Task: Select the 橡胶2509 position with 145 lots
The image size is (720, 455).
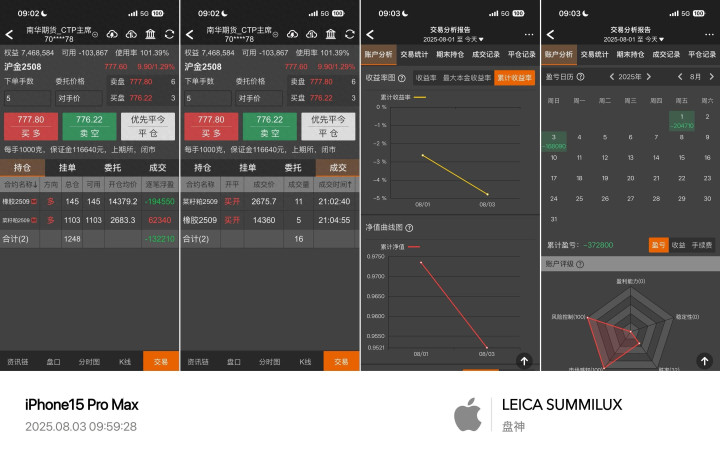Action: click(89, 202)
